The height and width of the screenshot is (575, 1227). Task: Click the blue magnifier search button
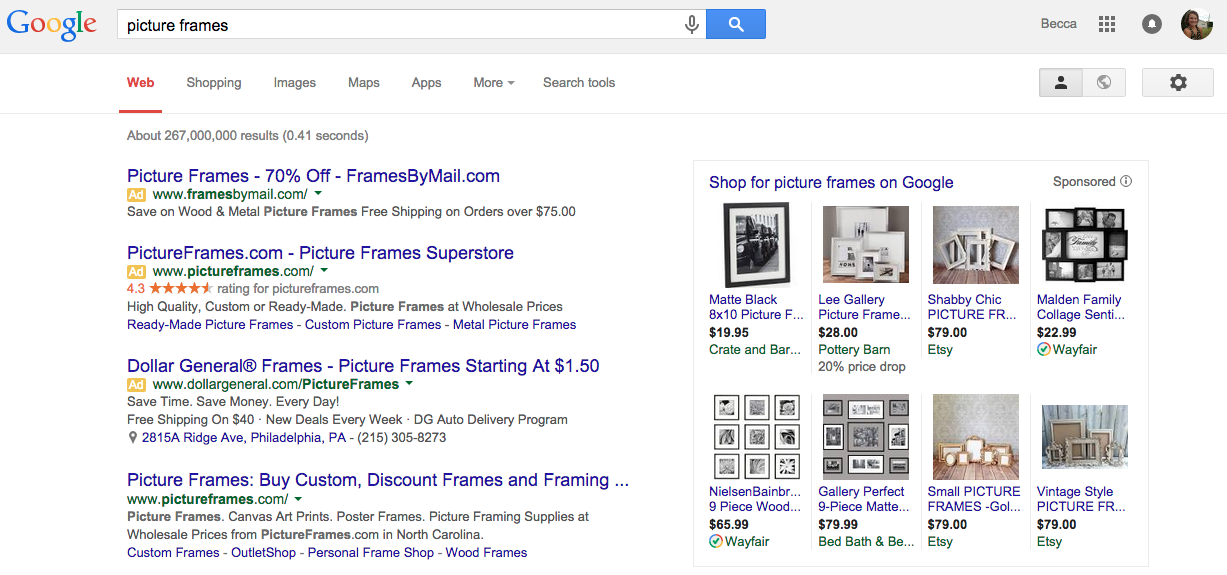736,25
